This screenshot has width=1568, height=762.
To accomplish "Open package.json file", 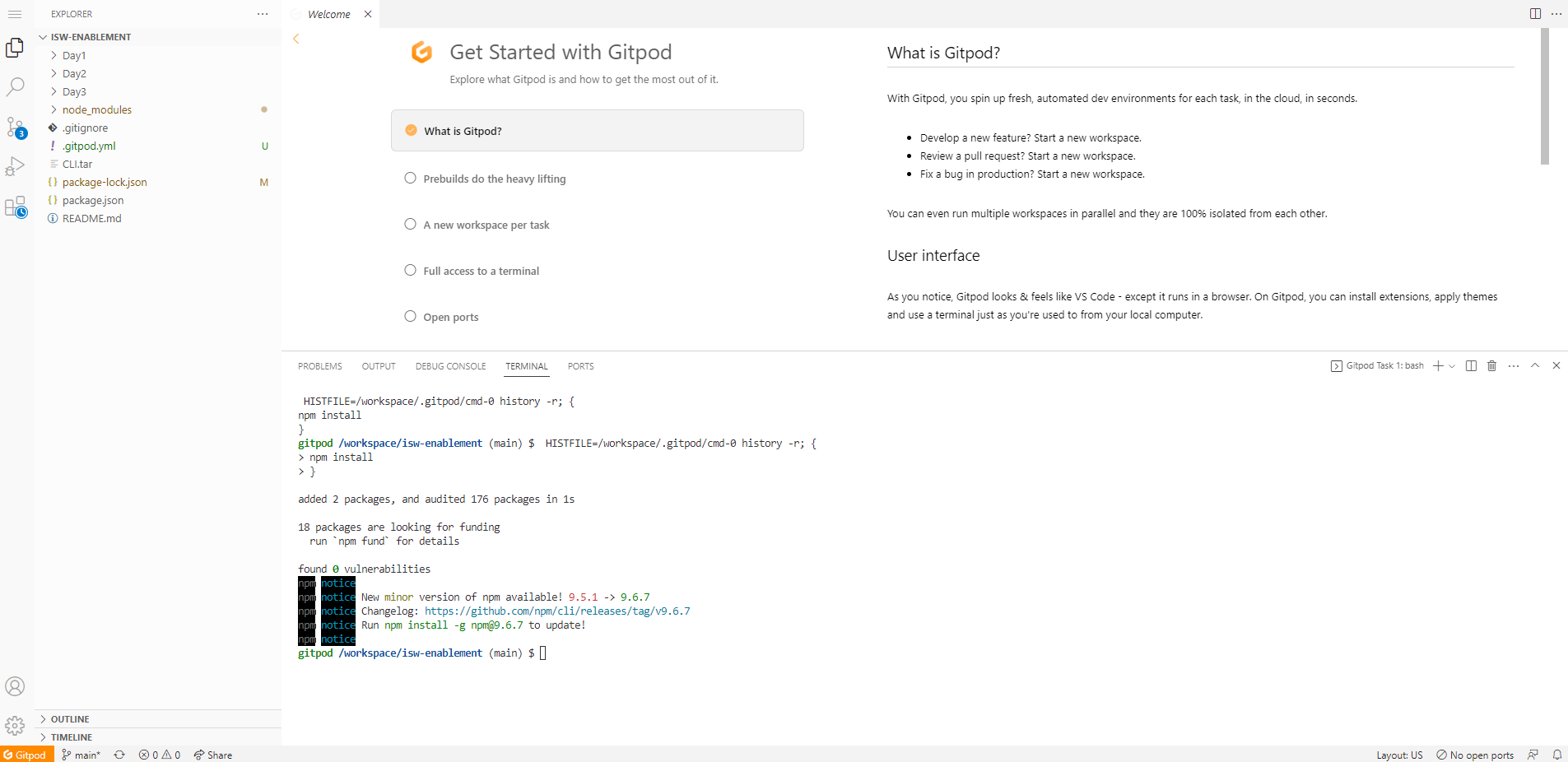I will point(158,200).
